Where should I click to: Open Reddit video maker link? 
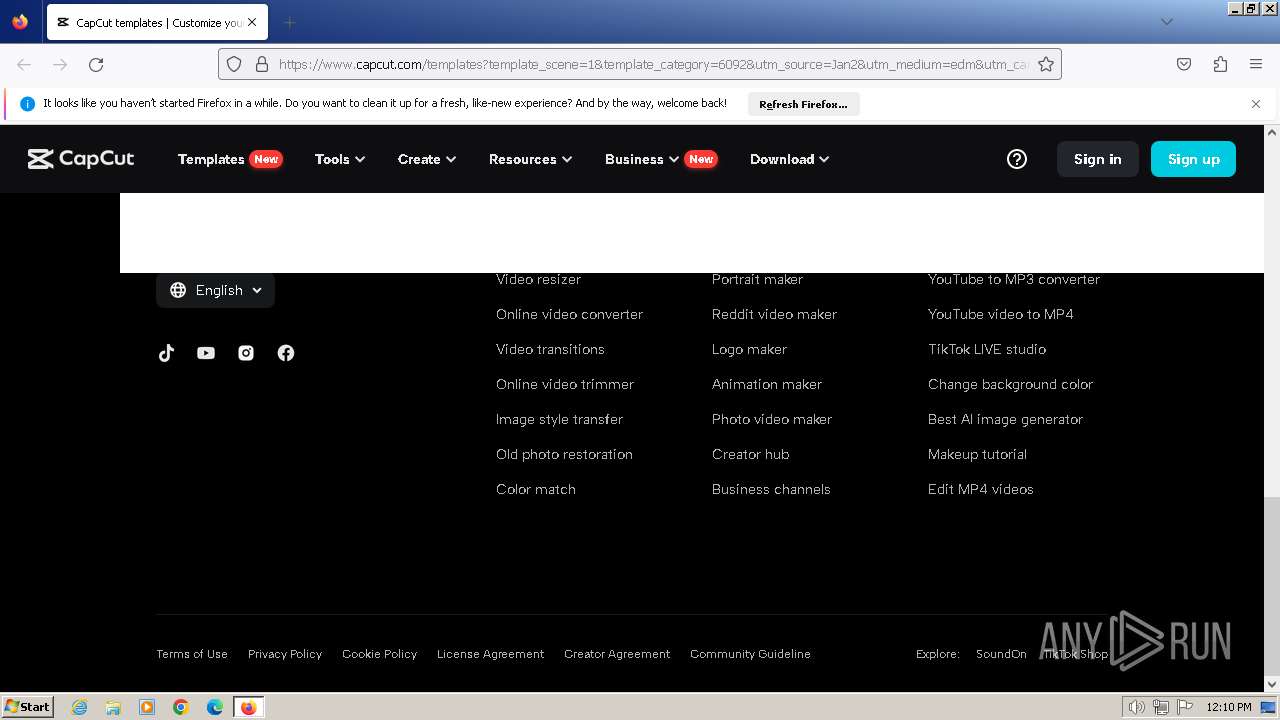point(774,314)
